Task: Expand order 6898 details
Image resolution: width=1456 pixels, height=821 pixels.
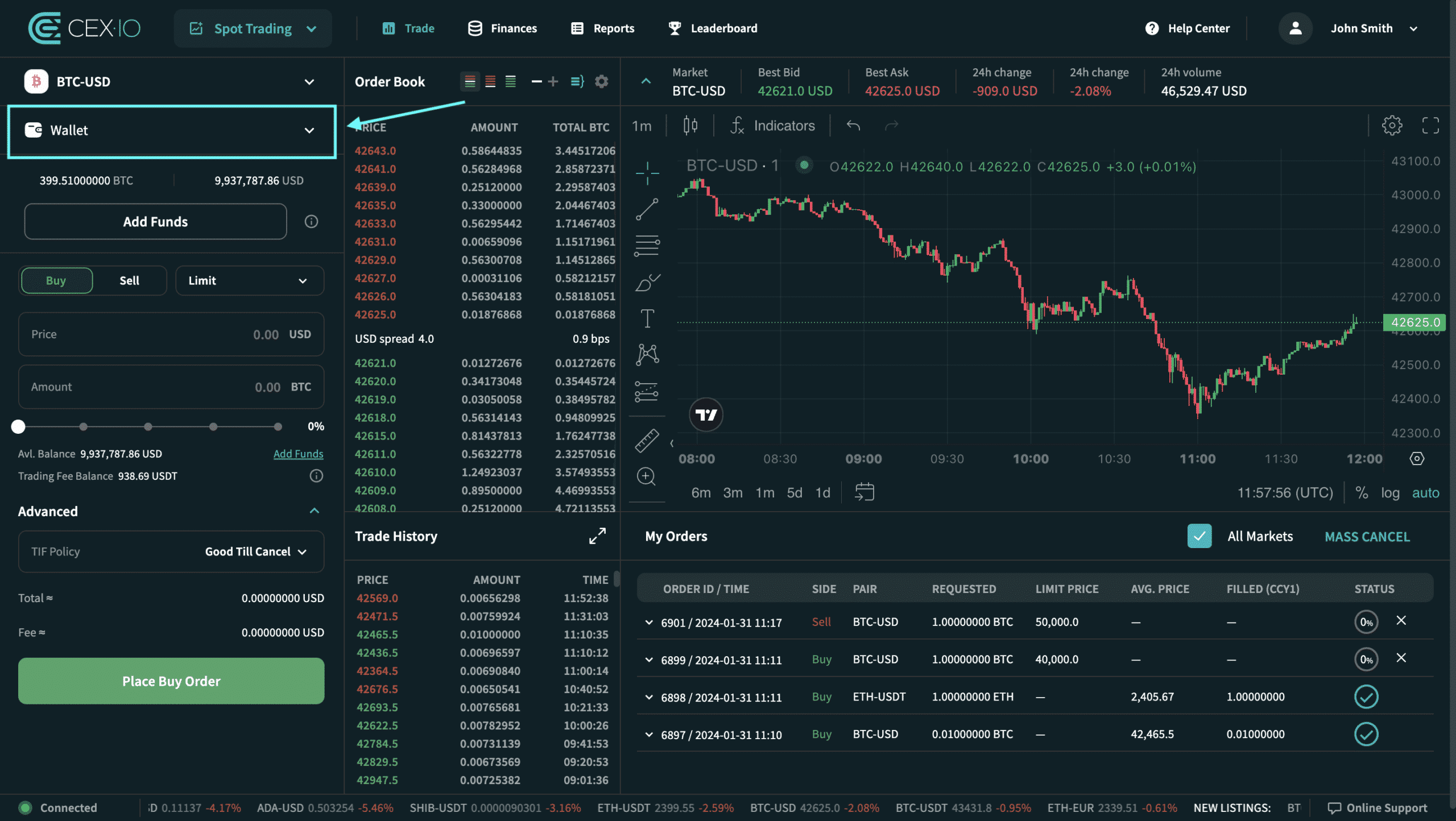Action: [x=648, y=697]
